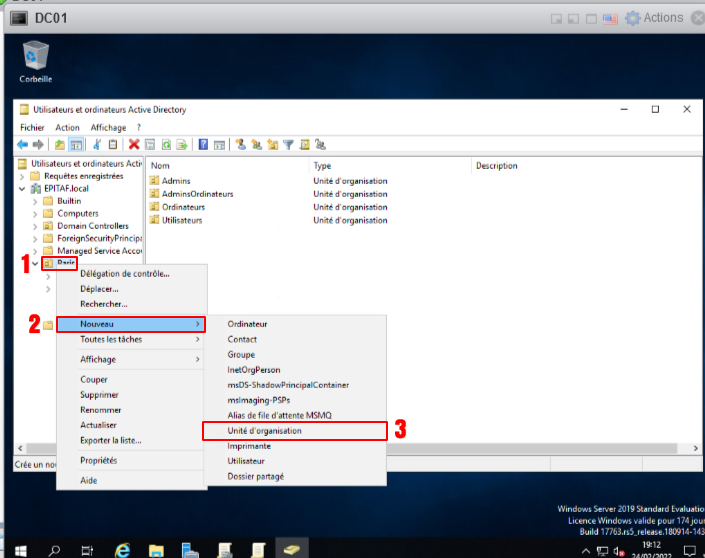Viewport: 705px width, 558px height.
Task: Select the AdminsOrdinateurs list entry
Action: [x=197, y=194]
